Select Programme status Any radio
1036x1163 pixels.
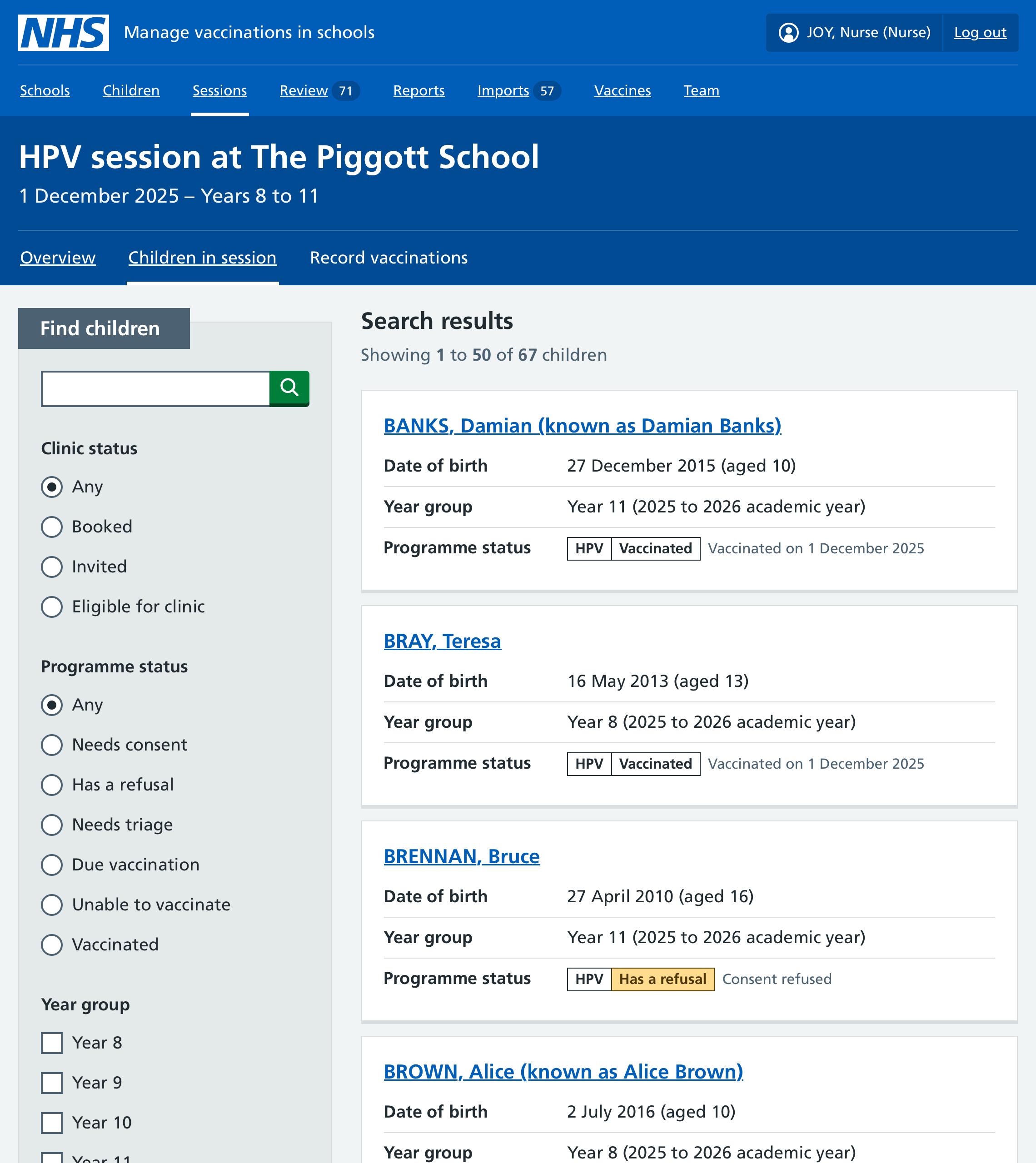[x=52, y=705]
